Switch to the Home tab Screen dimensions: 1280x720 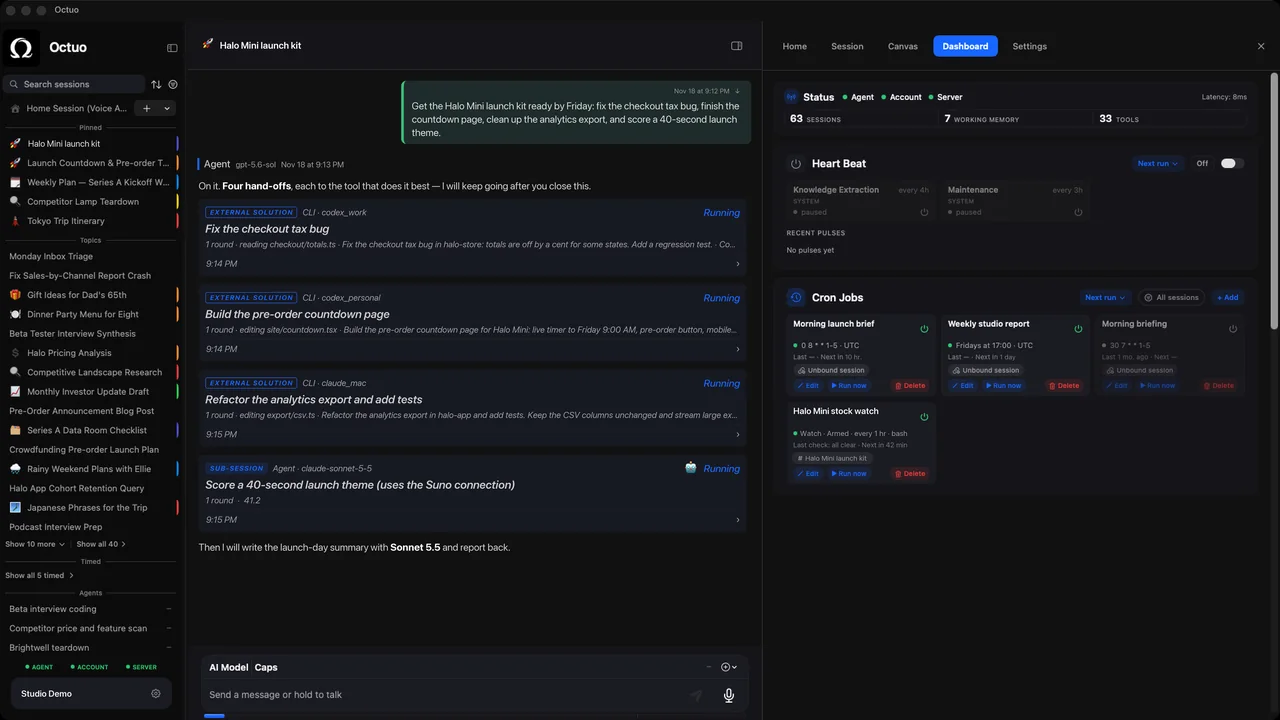coord(794,46)
